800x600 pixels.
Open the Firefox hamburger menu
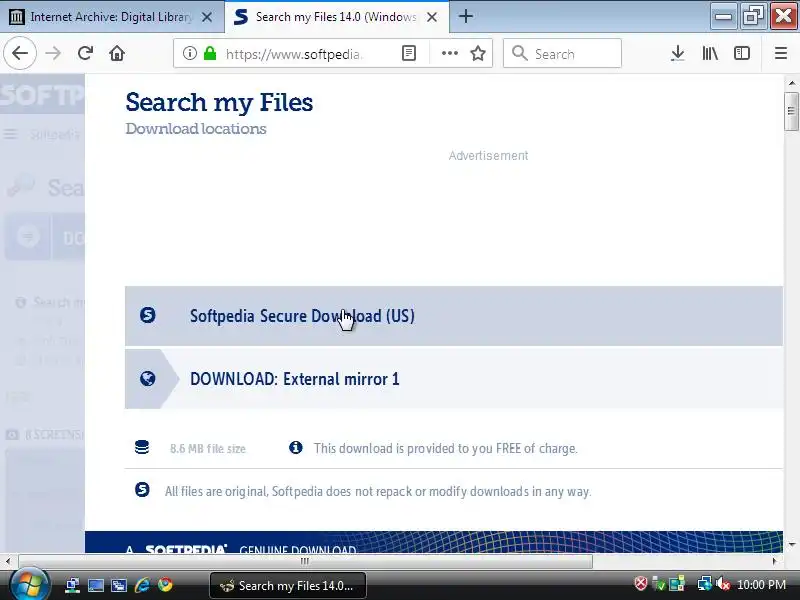[781, 53]
